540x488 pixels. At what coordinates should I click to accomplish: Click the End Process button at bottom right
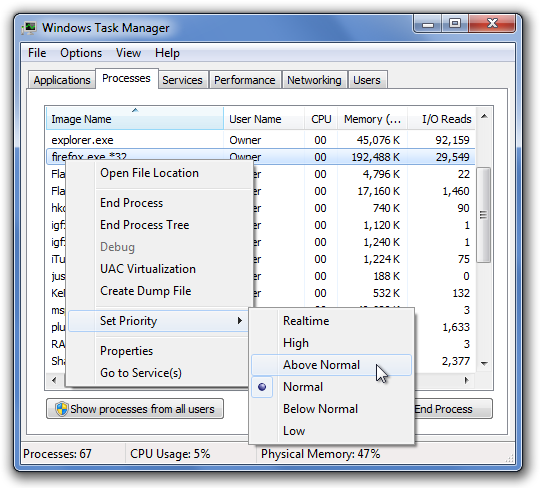[453, 409]
